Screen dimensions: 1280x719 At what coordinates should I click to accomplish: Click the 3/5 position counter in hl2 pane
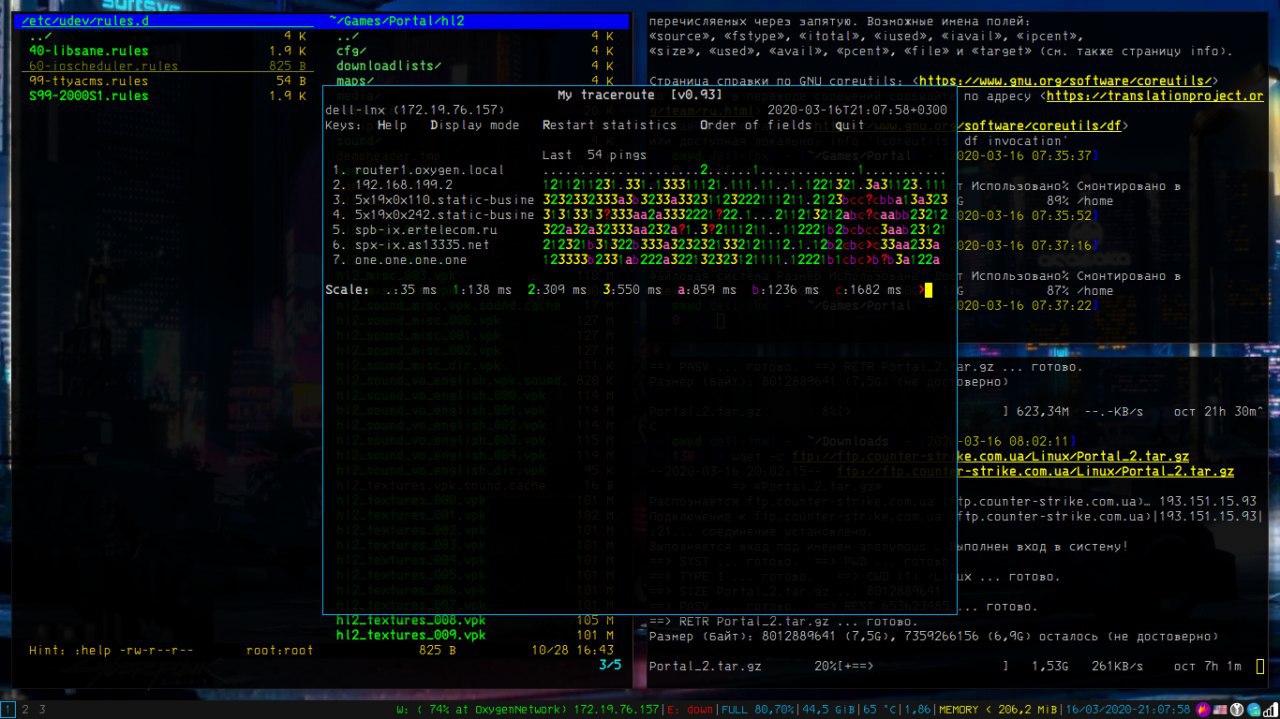610,664
